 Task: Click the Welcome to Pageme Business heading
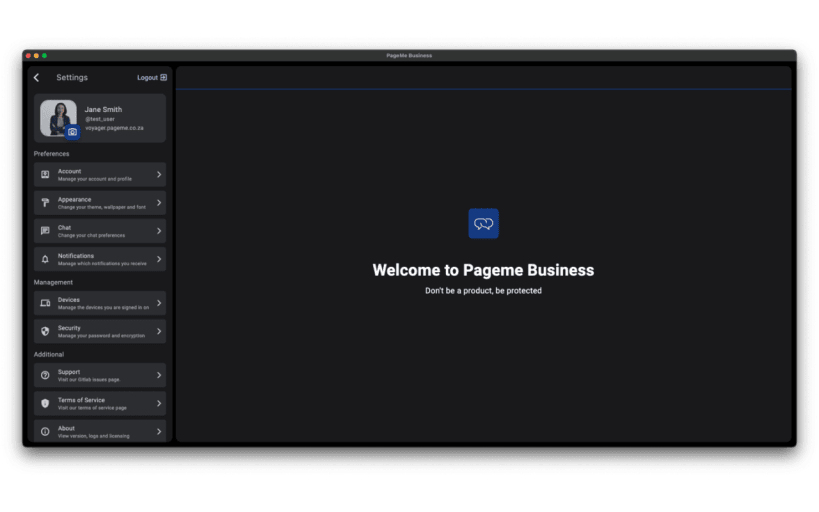[x=483, y=270]
